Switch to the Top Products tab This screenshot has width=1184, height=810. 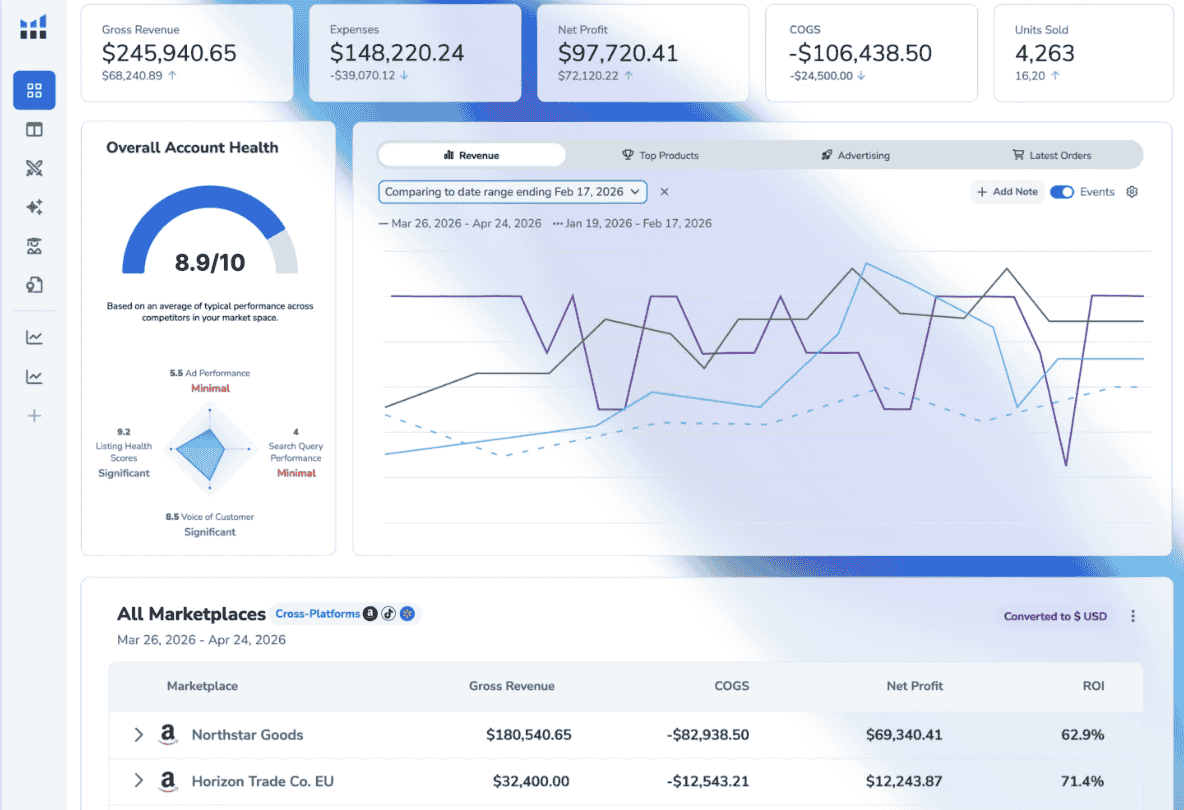click(x=661, y=155)
